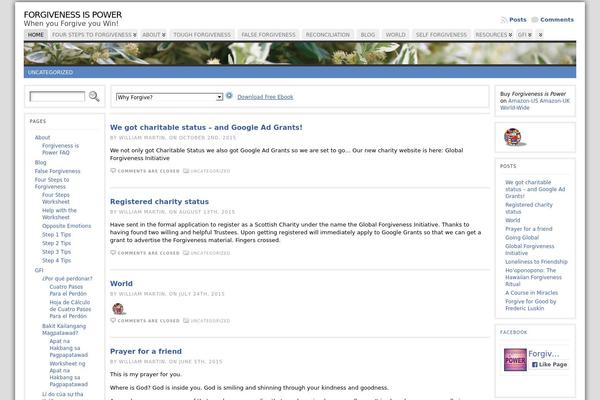Open the charitable status and Google Ad Grants post
This screenshot has height=400, width=600.
[x=206, y=127]
